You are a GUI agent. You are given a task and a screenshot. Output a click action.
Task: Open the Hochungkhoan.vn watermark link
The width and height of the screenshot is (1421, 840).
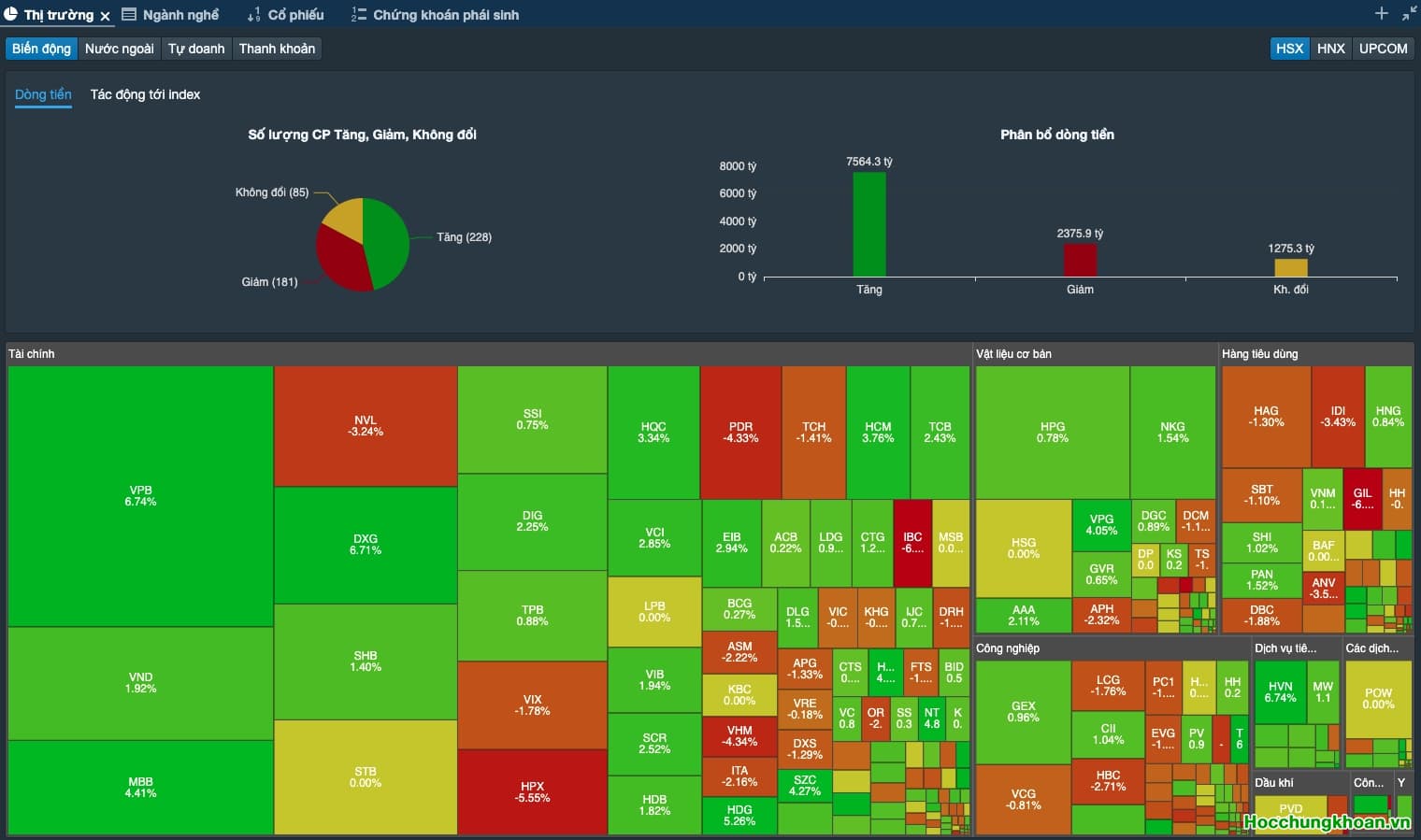tap(1326, 822)
